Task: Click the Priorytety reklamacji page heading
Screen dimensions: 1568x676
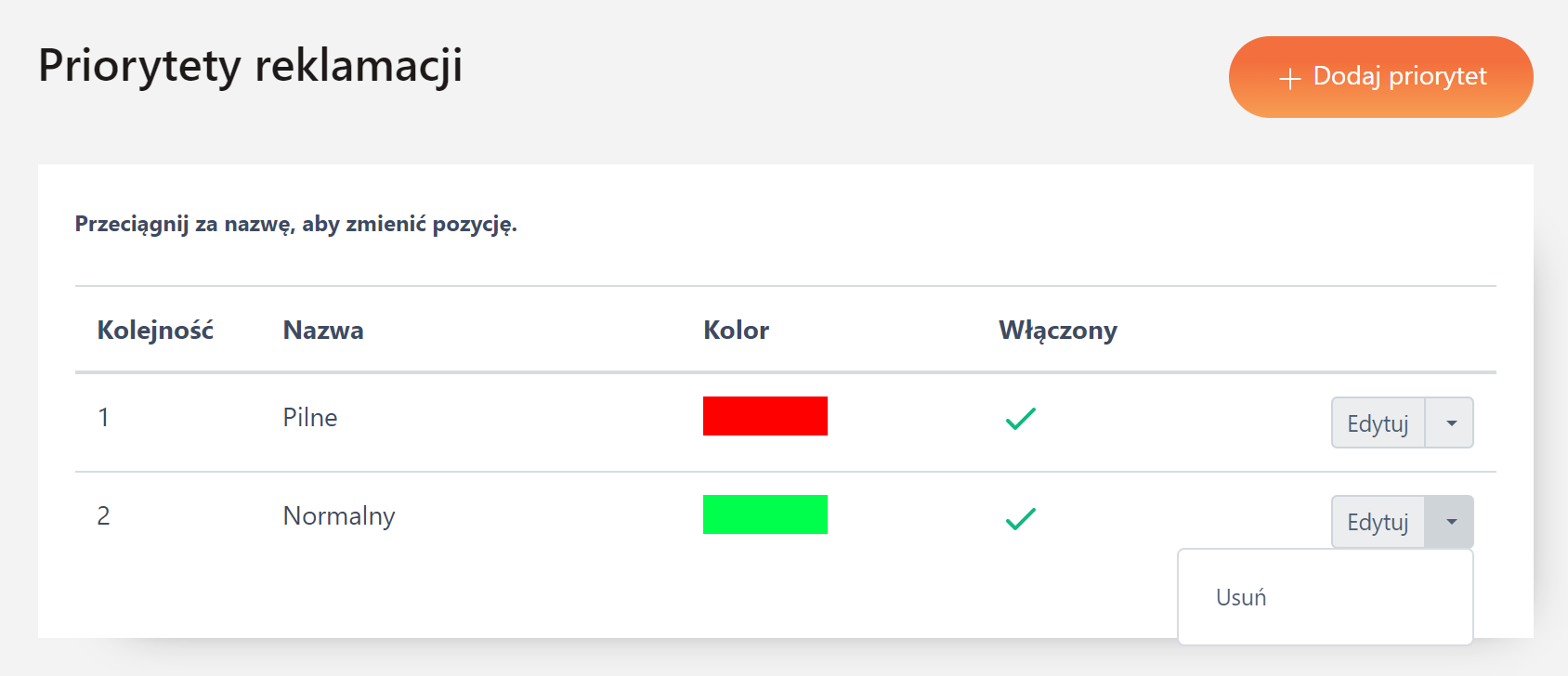Action: (251, 66)
